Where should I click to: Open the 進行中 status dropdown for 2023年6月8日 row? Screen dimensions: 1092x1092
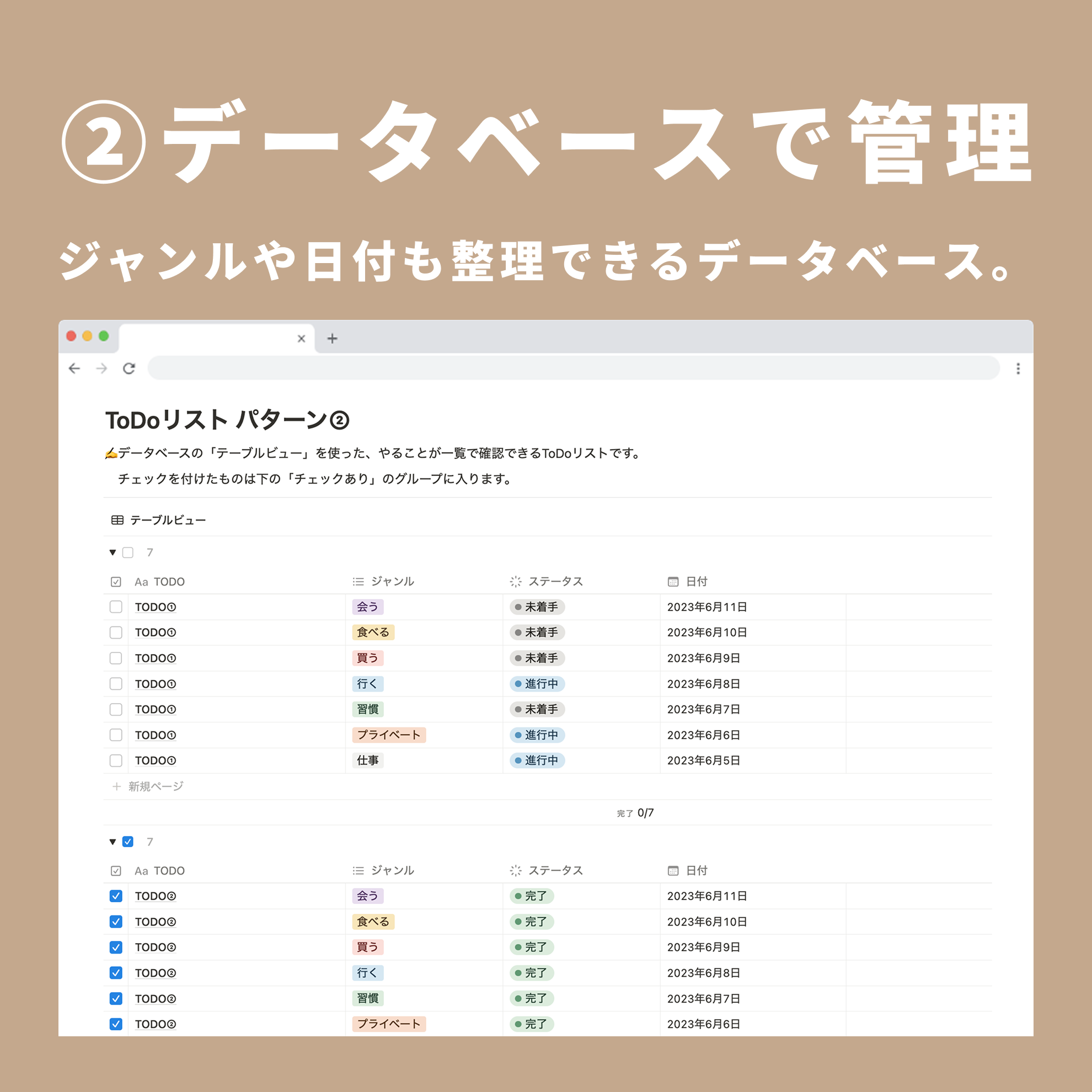coord(537,684)
